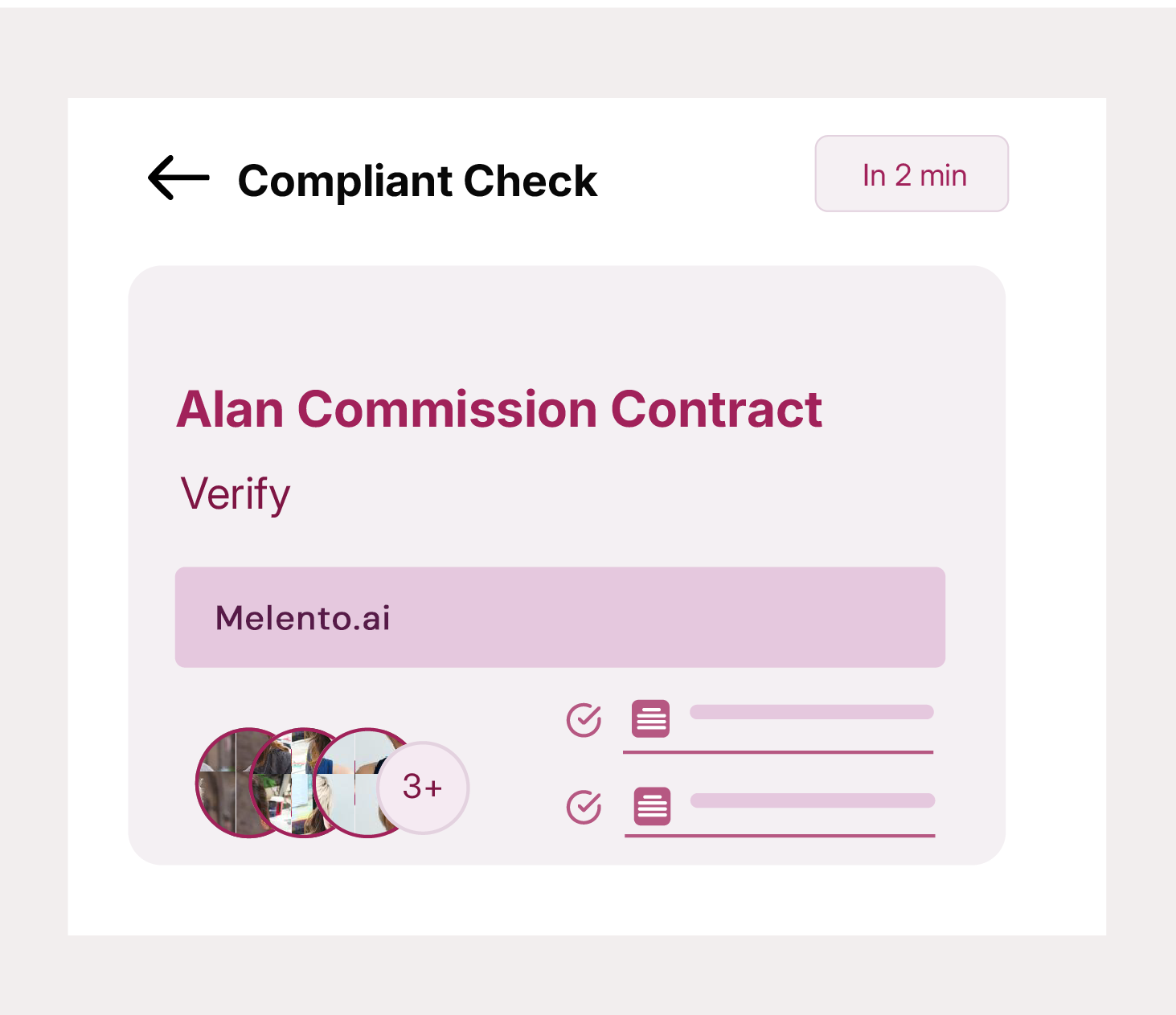Select the first document row underline
The image size is (1176, 1015).
(x=778, y=752)
